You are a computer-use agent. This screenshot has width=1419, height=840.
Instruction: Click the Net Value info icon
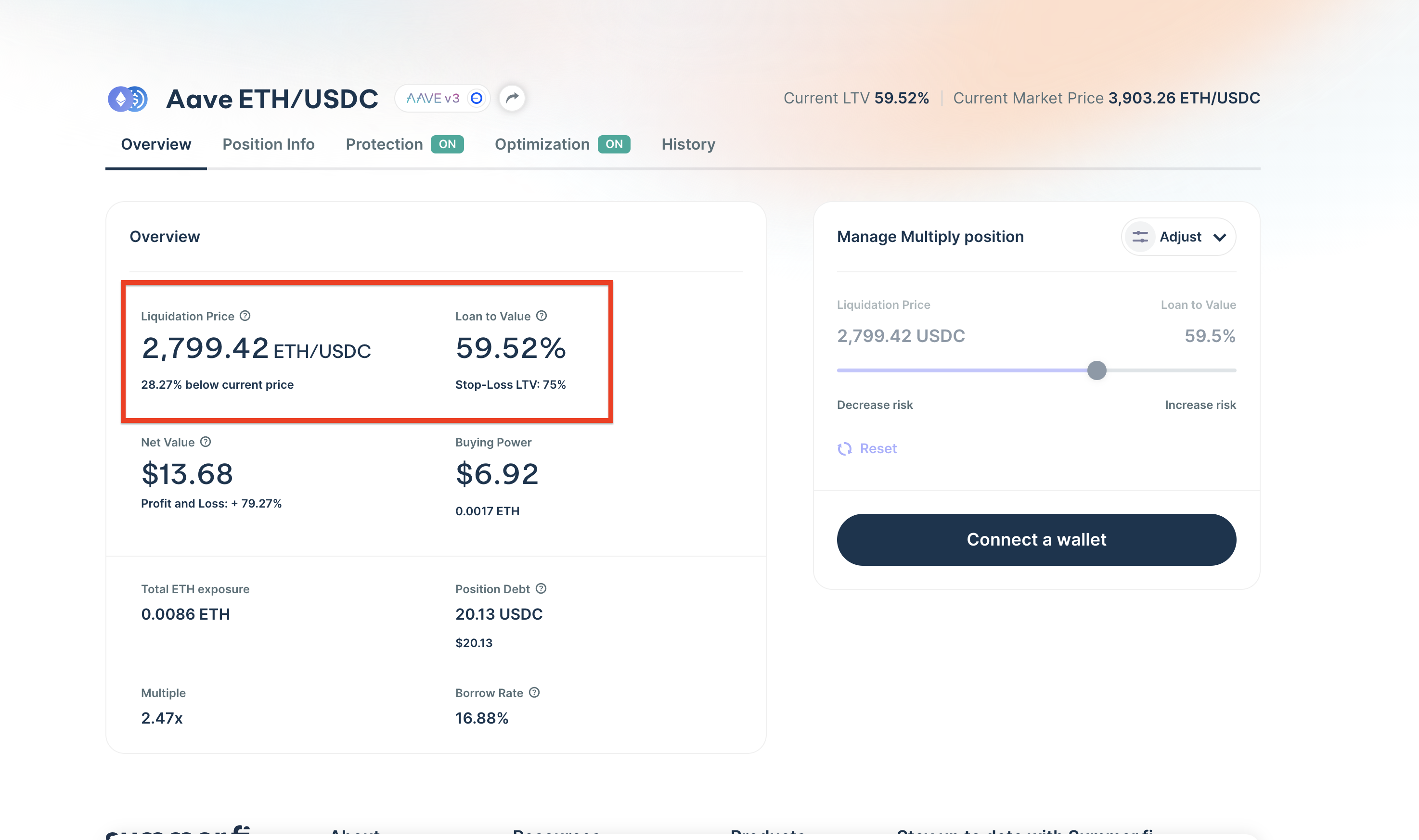pyautogui.click(x=206, y=442)
